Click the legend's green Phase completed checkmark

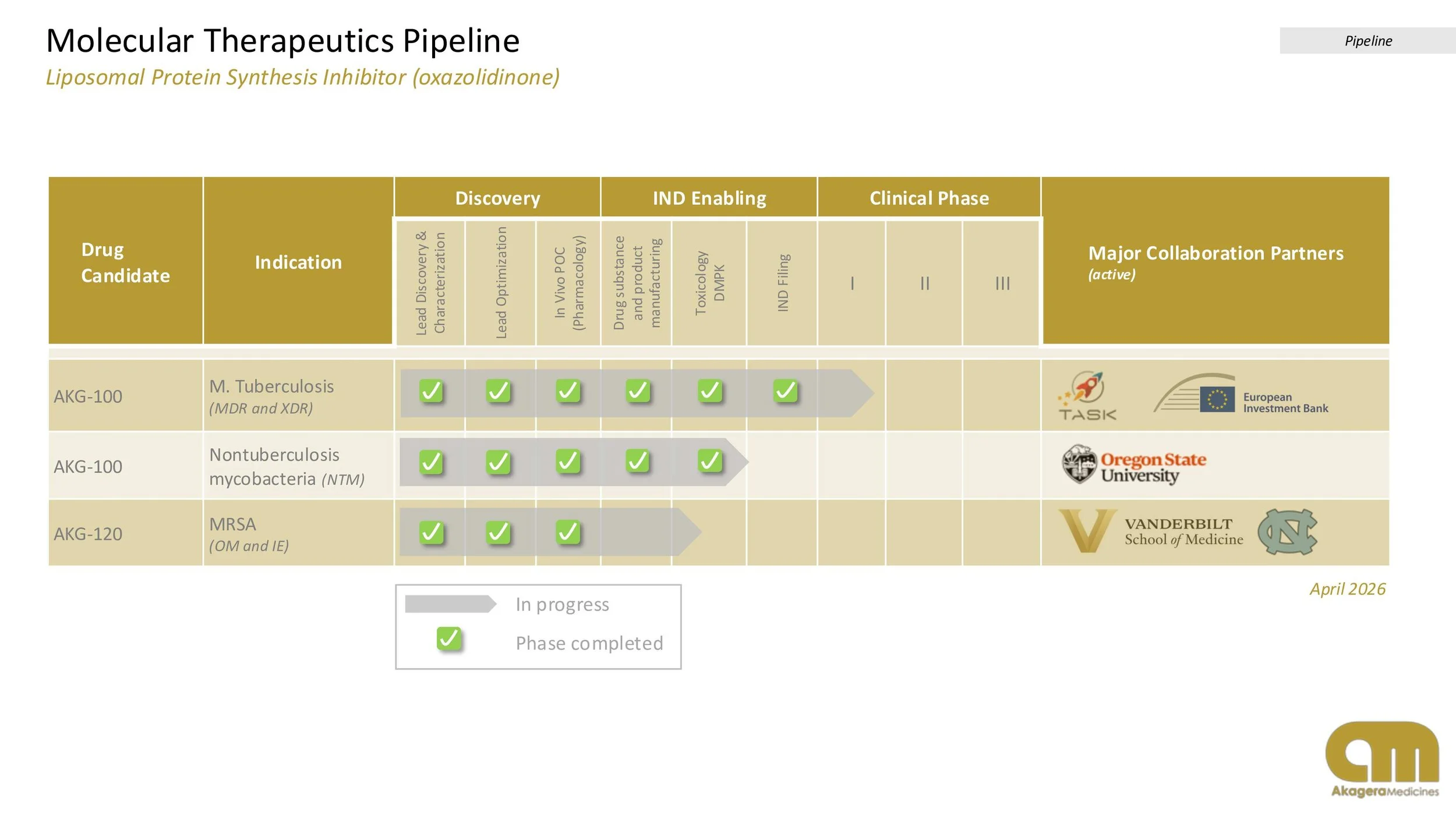pos(449,639)
